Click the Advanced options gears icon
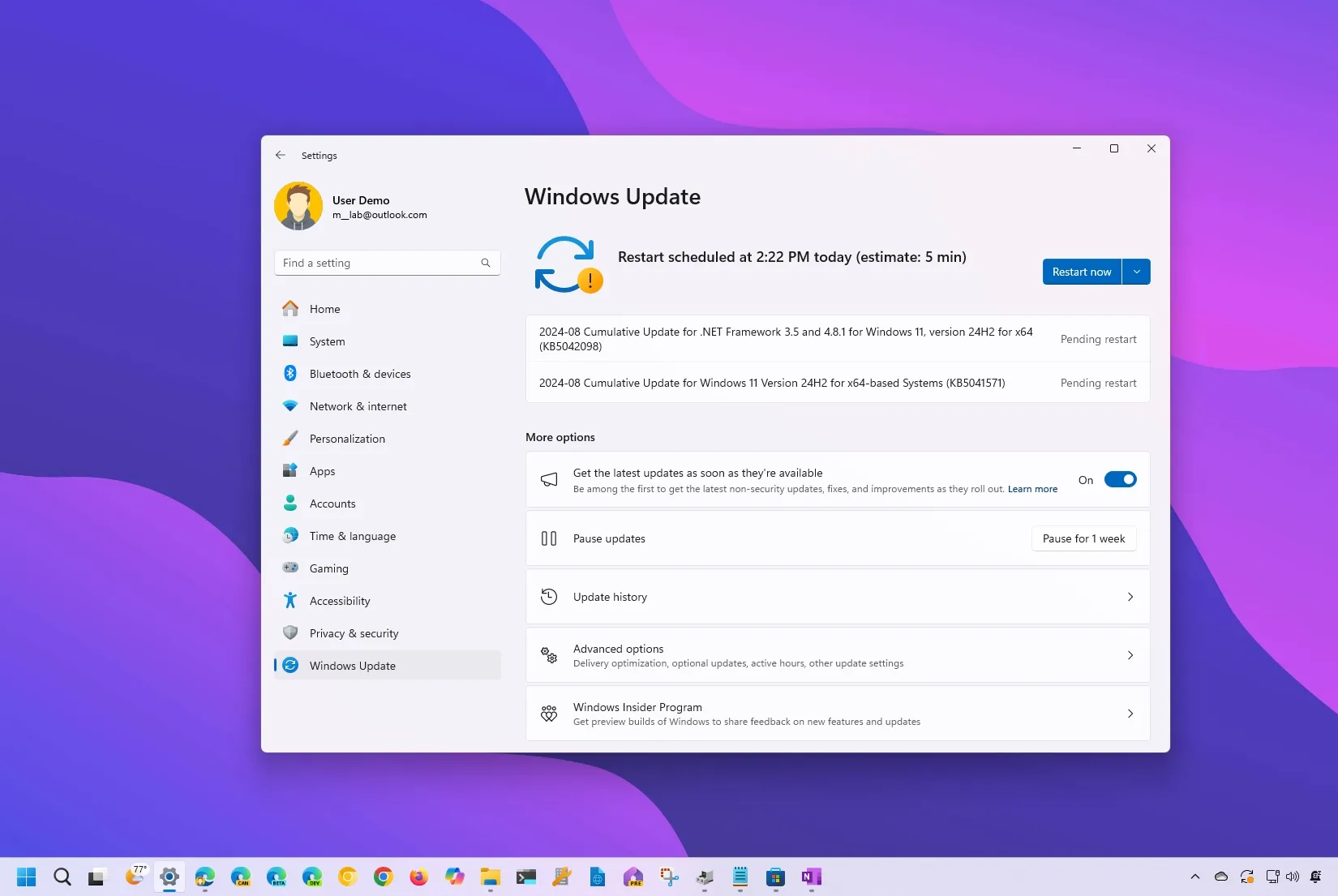This screenshot has height=896, width=1338. tap(549, 655)
